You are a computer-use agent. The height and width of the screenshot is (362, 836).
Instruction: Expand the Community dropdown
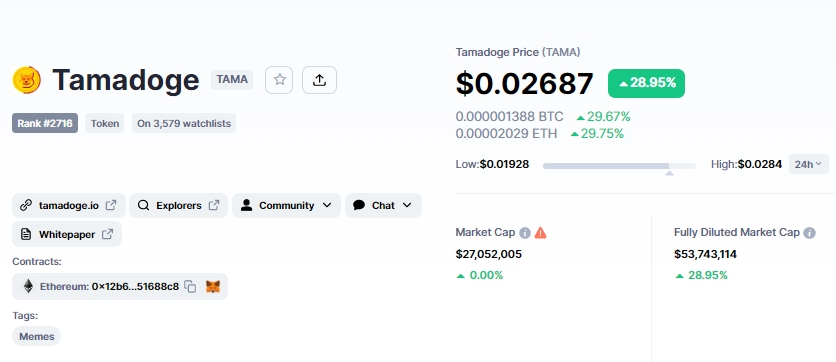[286, 205]
